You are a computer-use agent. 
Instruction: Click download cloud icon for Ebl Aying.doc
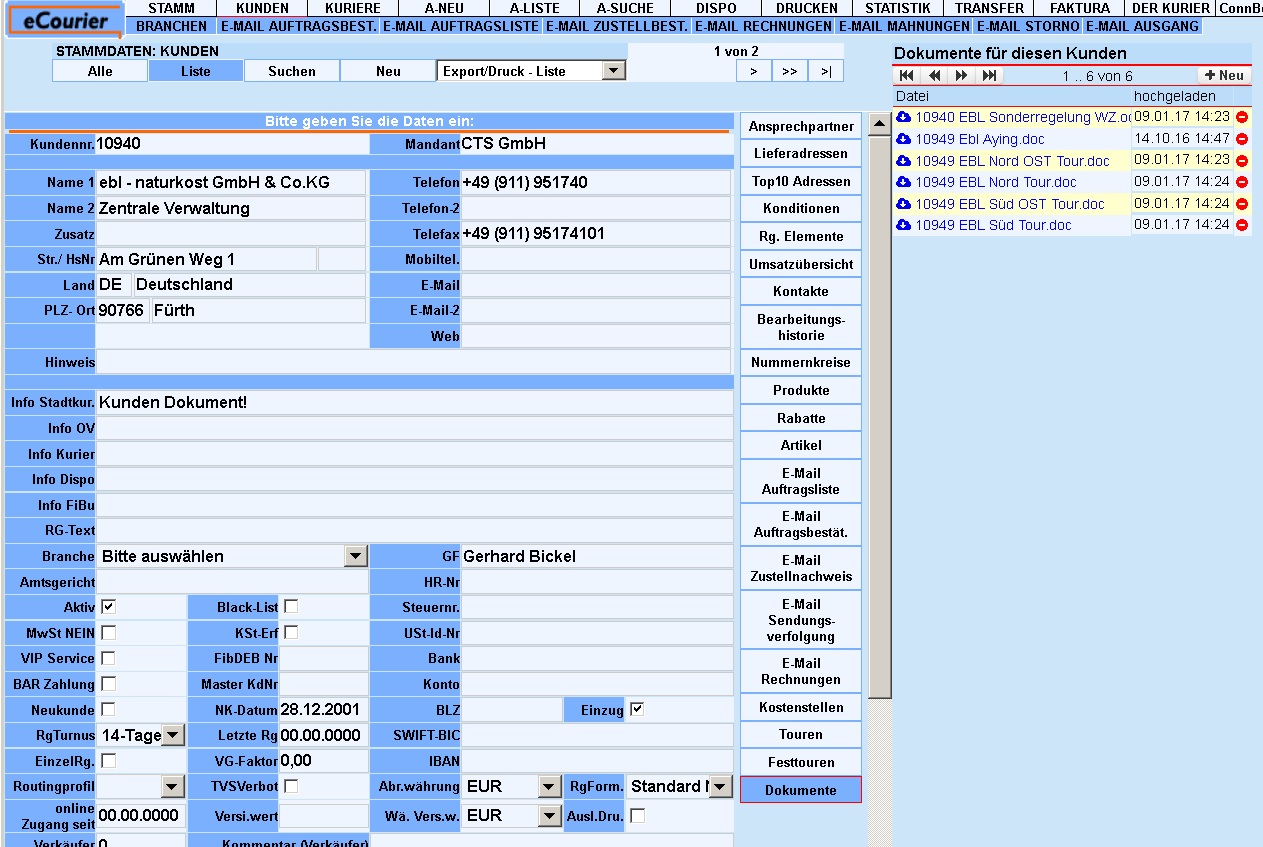click(904, 140)
